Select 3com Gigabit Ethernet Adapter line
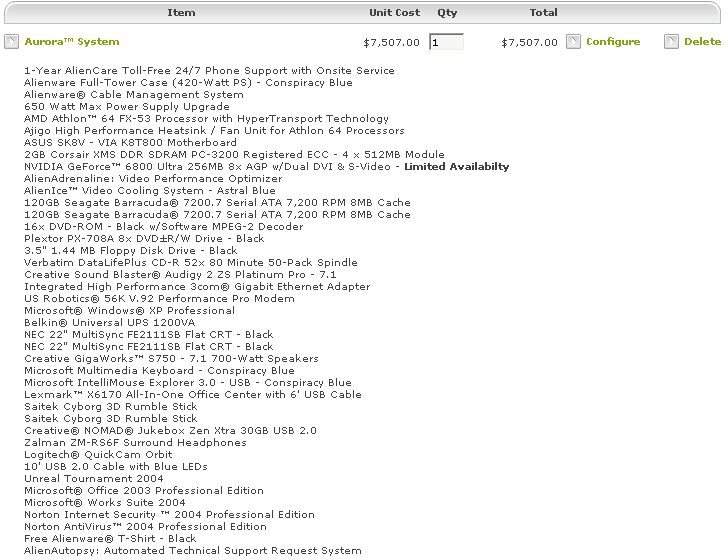Screen dimensions: 728x560 (x=197, y=287)
